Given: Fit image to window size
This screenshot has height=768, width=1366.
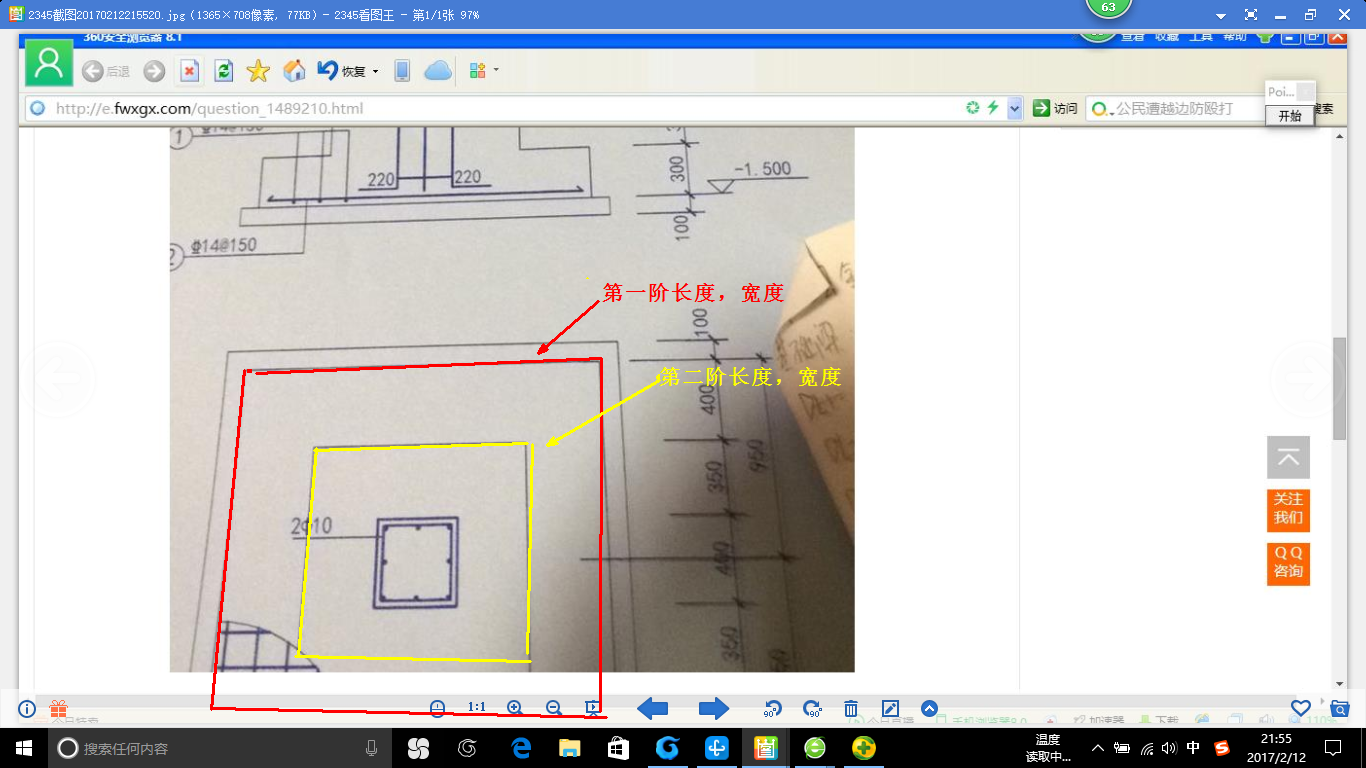Looking at the screenshot, I should 438,709.
